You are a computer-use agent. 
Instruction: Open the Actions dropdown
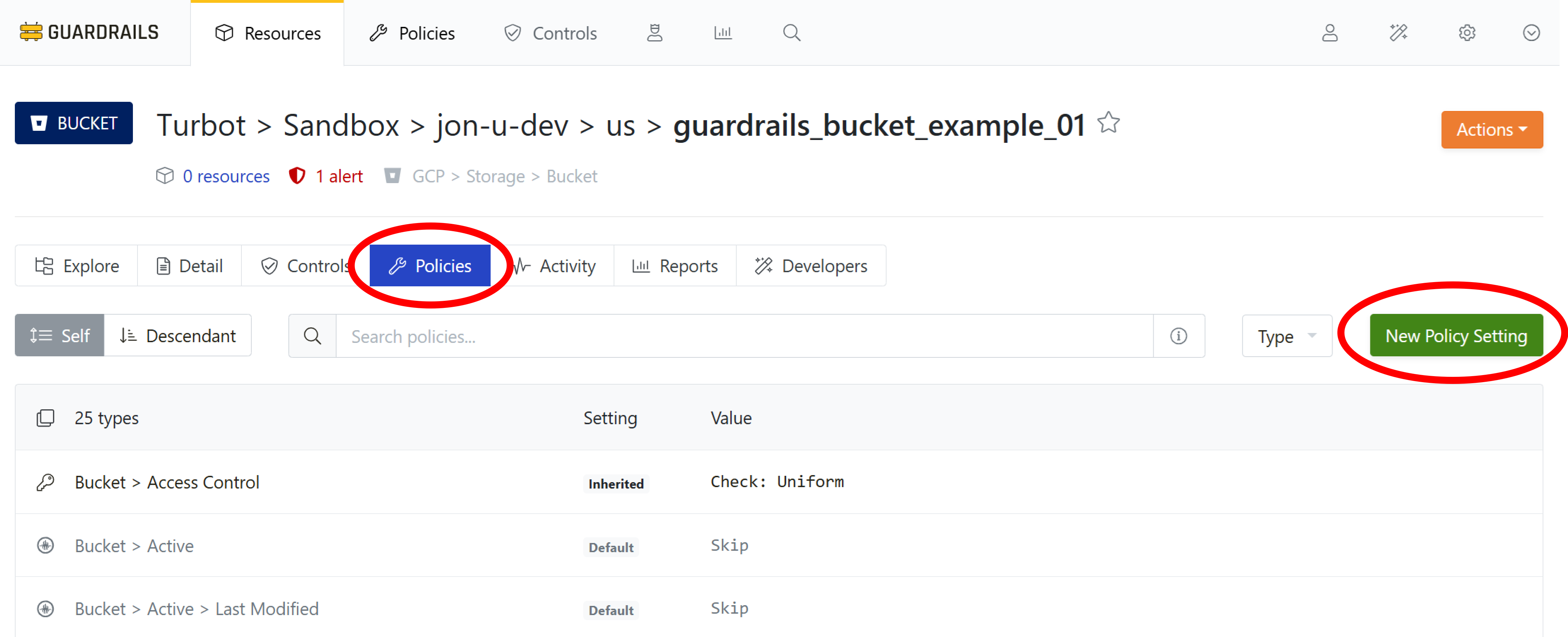pos(1491,130)
